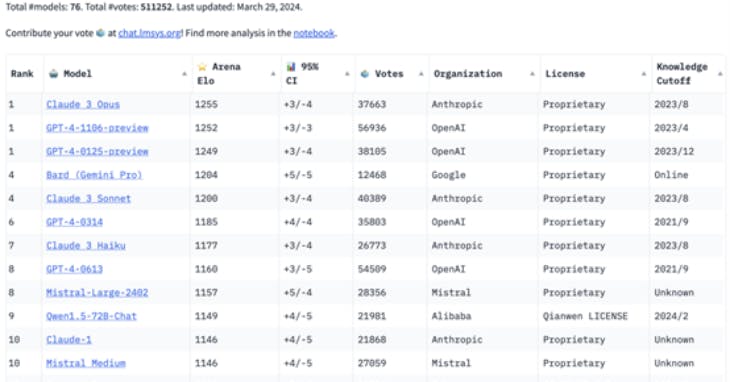The image size is (730, 382).
Task: Click the robot icon beside Model header
Action: point(54,74)
